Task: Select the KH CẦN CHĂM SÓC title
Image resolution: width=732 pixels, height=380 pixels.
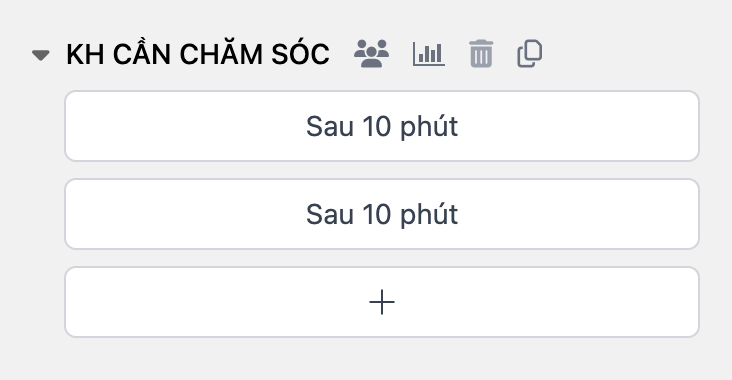Action: [198, 54]
